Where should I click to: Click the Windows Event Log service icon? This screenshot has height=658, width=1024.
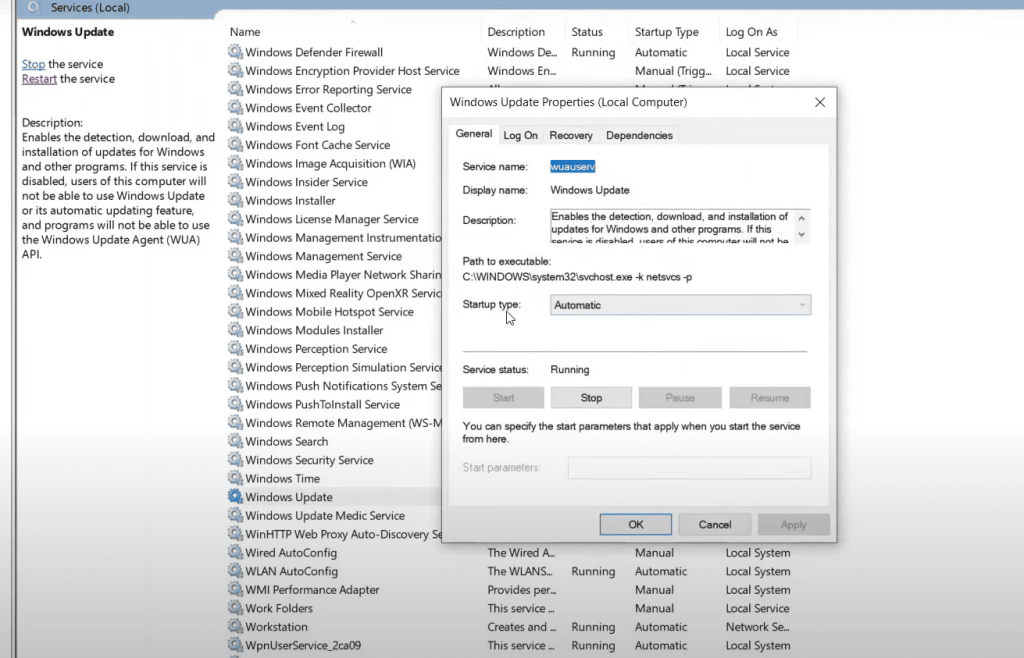tap(235, 126)
